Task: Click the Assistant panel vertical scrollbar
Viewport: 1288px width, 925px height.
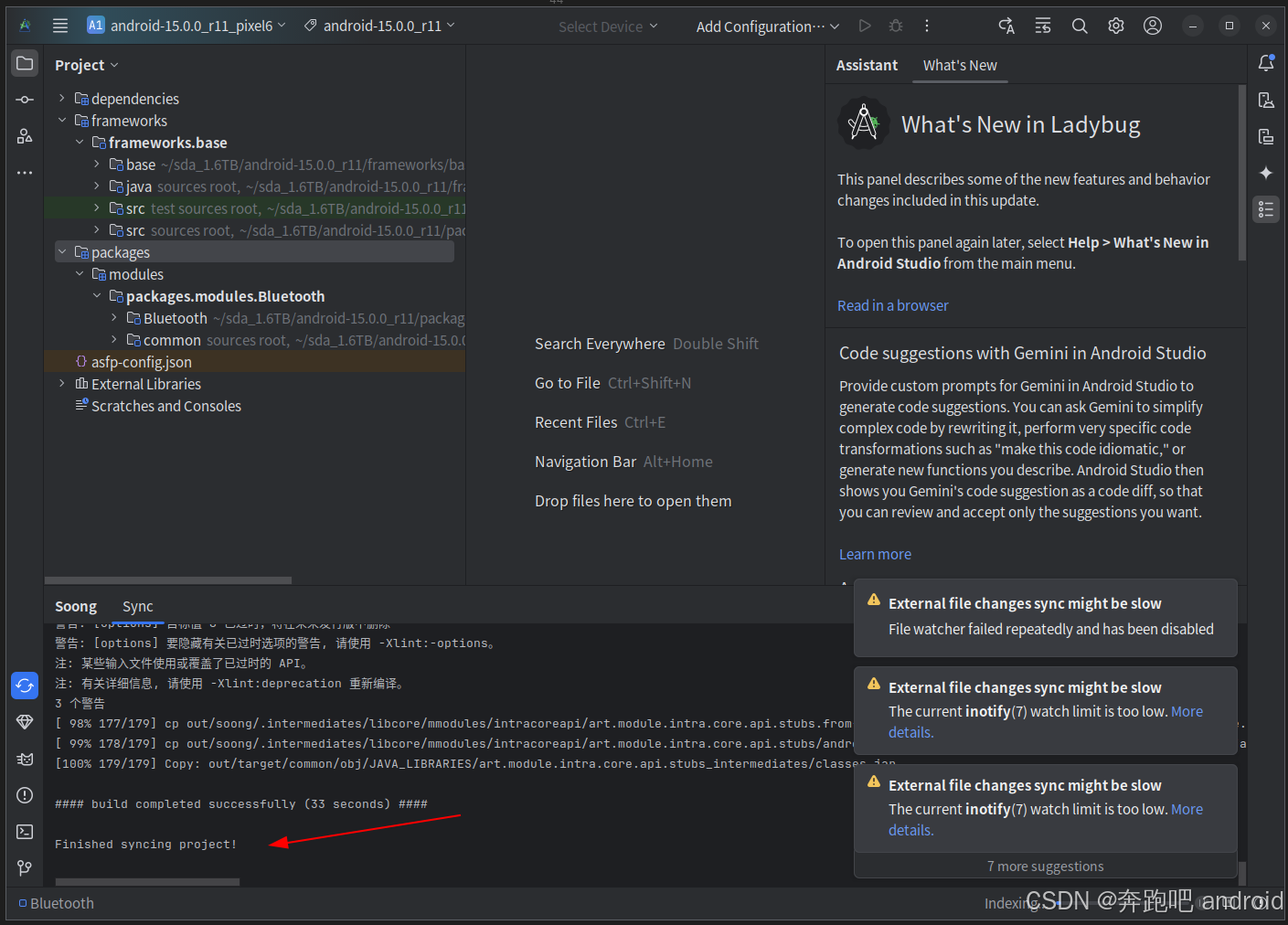Action: point(1242,173)
